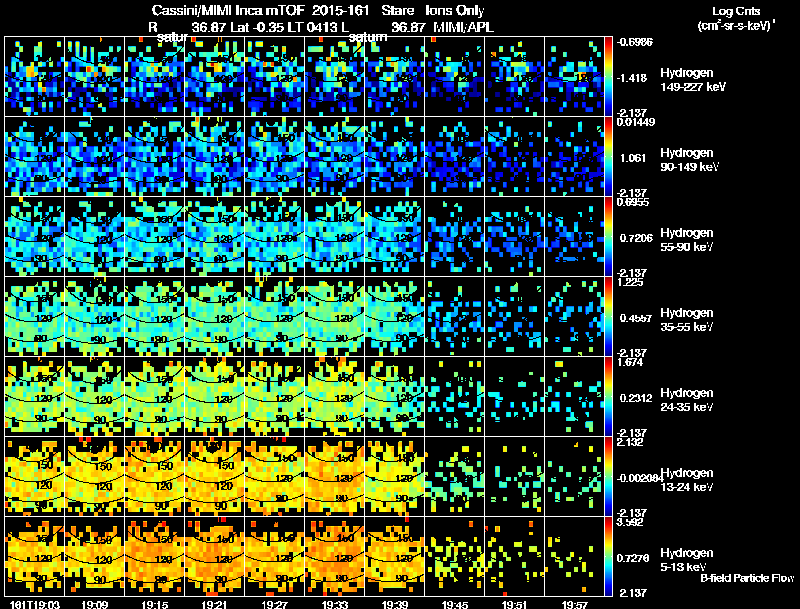Screen dimensions: 800x609
Task: Click the color bar for the 55-90 keV row
Action: [x=608, y=237]
